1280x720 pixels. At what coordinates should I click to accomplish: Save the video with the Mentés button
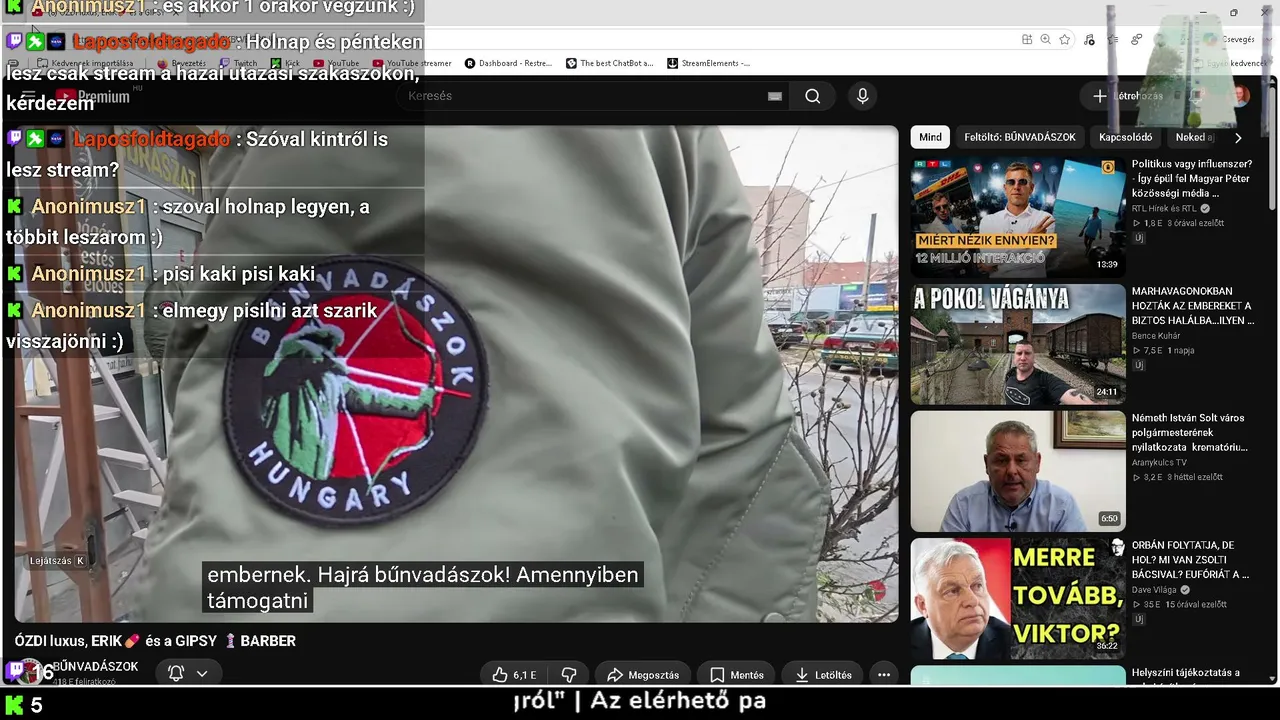tap(736, 675)
